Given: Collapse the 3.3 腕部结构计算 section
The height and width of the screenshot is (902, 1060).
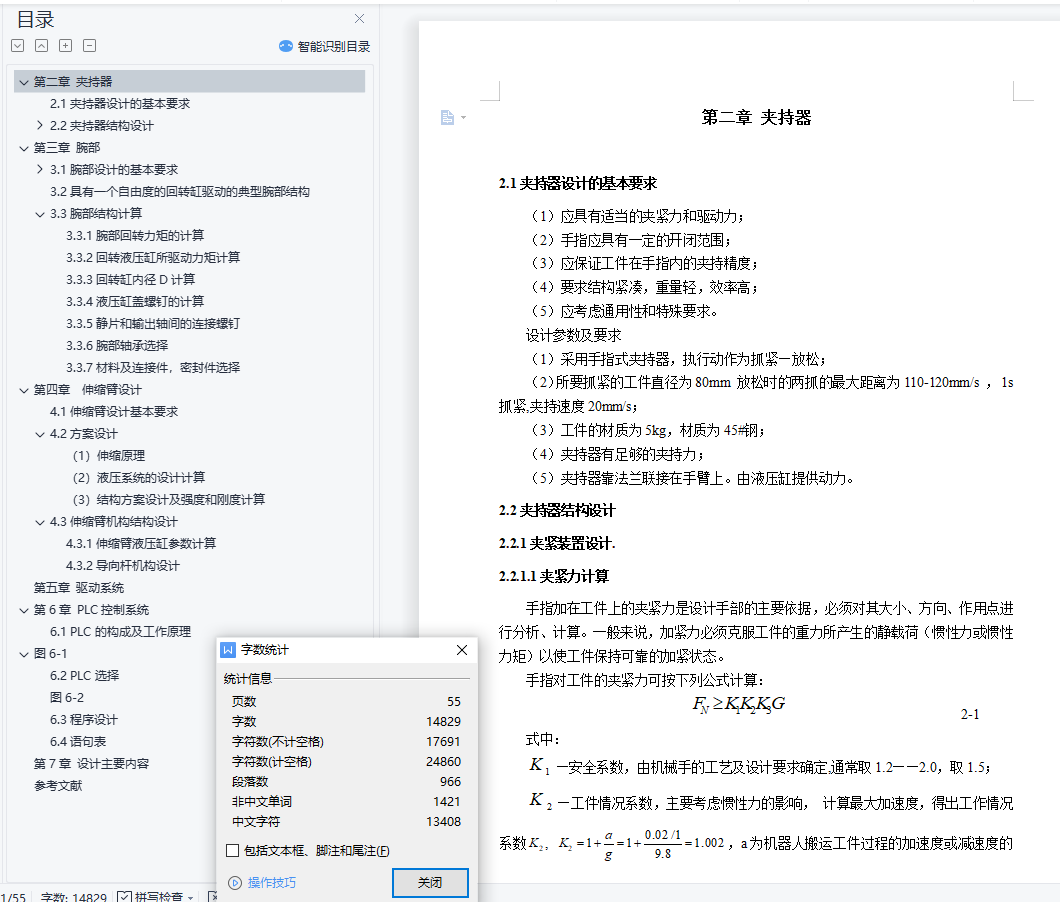Looking at the screenshot, I should [40, 214].
